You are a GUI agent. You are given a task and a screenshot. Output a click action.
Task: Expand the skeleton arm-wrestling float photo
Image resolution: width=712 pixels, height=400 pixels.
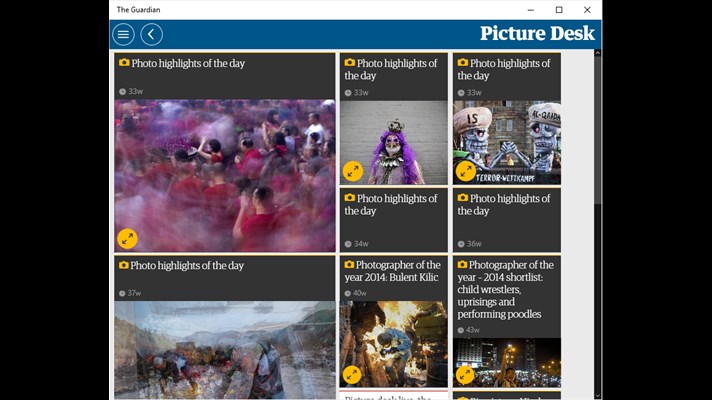click(x=465, y=171)
